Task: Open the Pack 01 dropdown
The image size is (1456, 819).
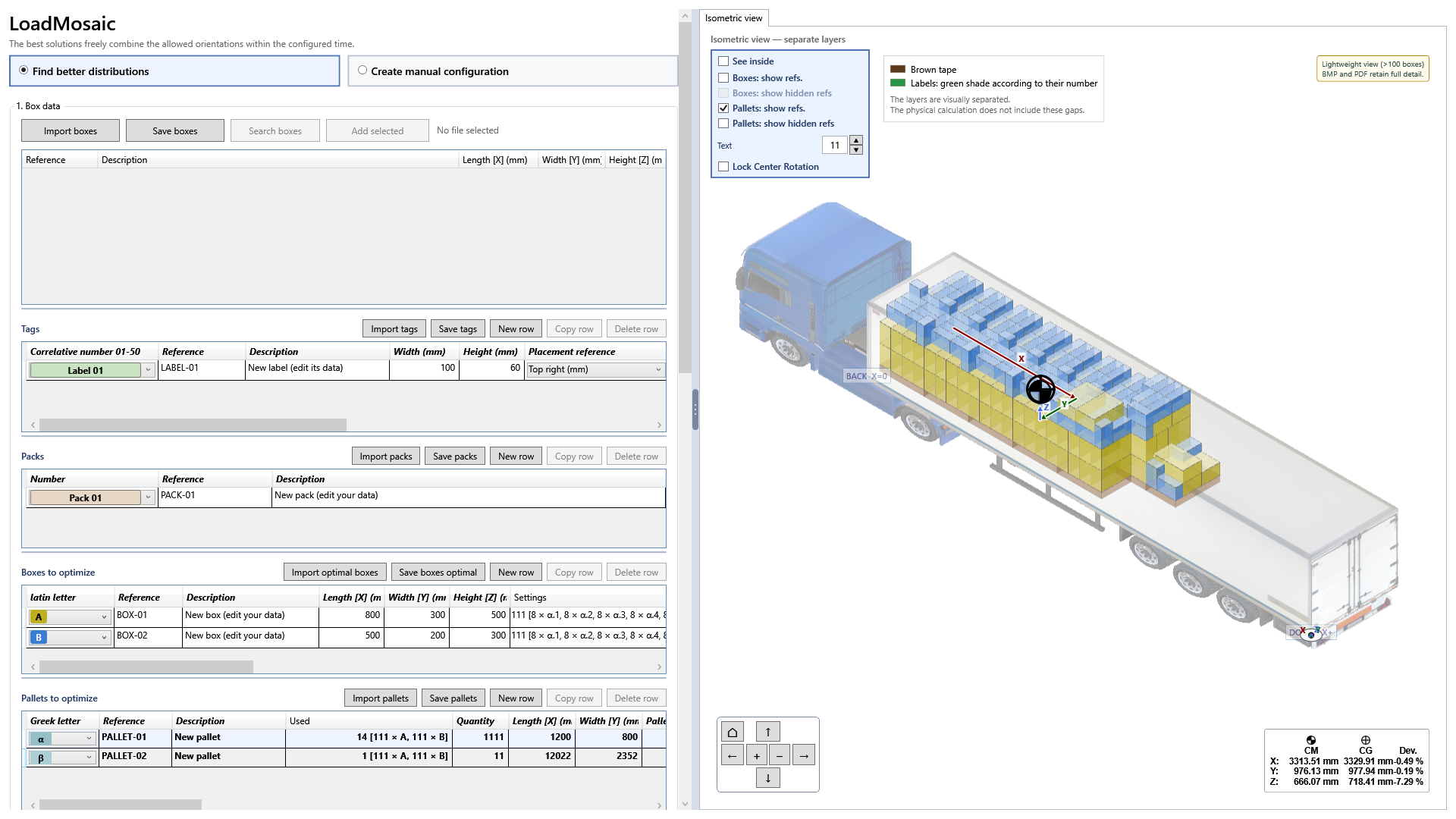Action: click(149, 497)
